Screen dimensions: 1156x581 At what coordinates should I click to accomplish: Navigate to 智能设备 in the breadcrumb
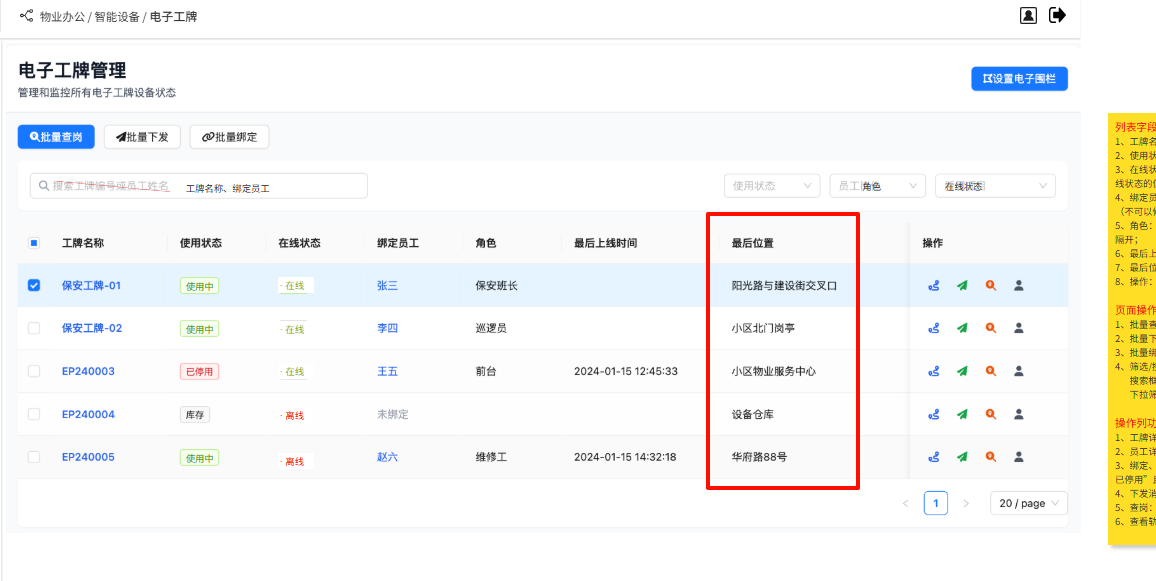pos(117,17)
